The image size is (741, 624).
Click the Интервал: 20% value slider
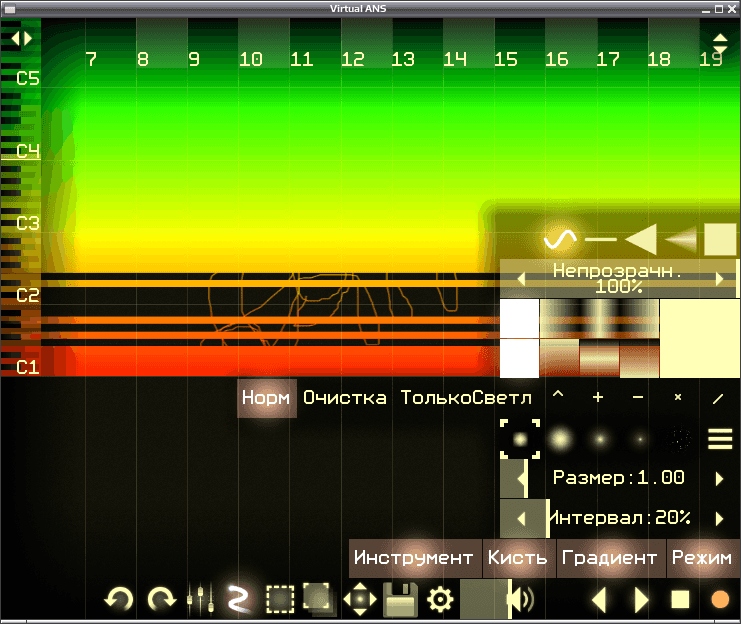(619, 519)
